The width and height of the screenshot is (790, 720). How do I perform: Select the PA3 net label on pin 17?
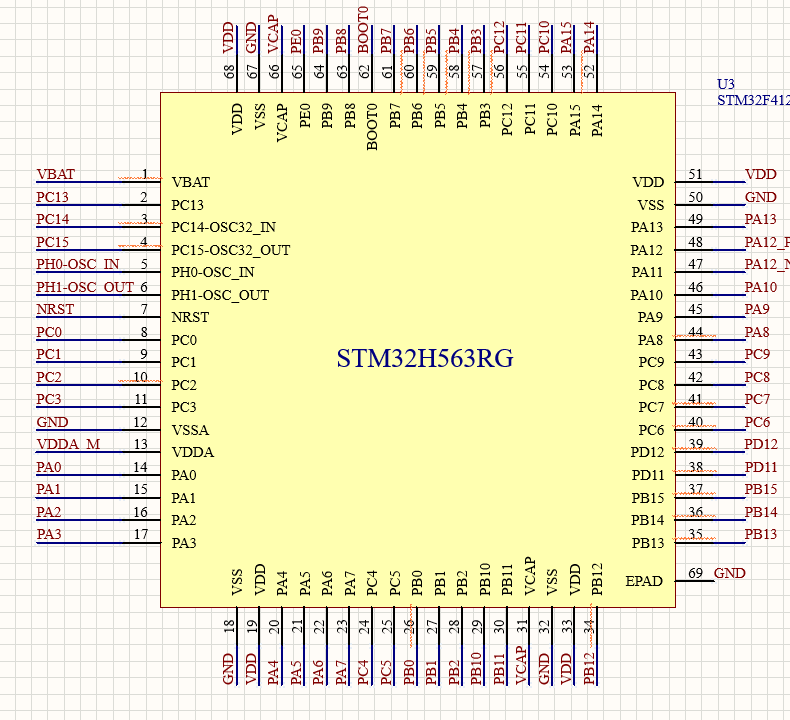coord(49,534)
